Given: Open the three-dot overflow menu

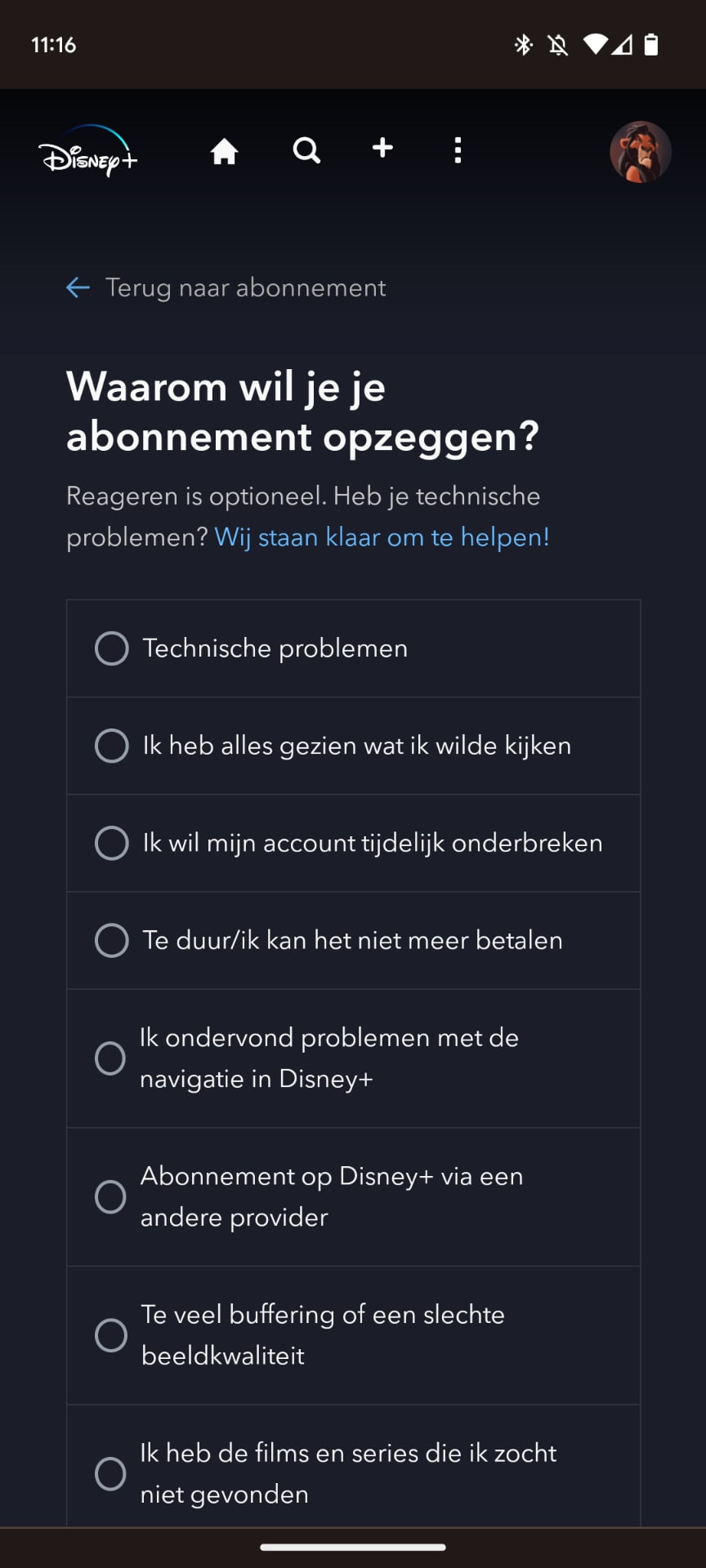Looking at the screenshot, I should click(458, 149).
